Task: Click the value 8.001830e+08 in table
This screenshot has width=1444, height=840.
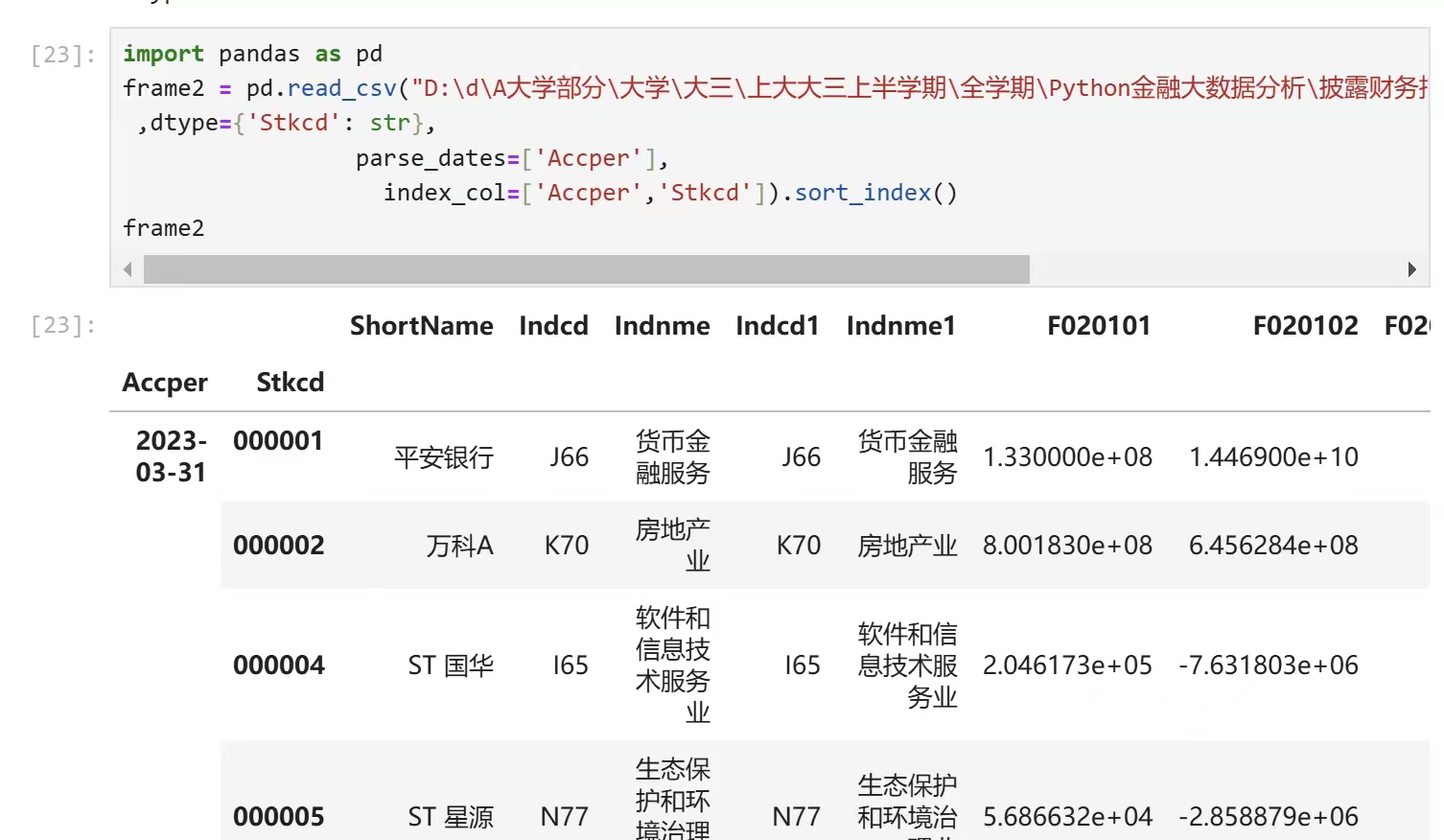Action: pos(1067,546)
